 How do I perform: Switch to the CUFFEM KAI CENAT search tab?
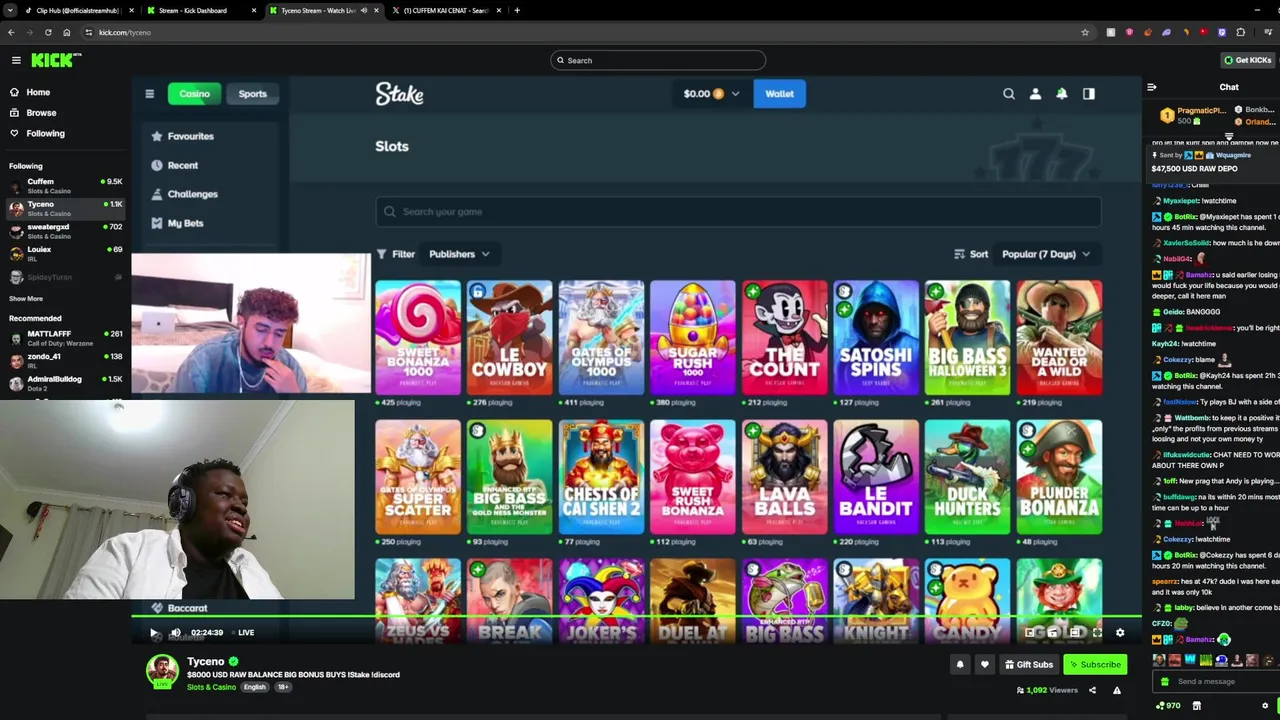[x=445, y=10]
